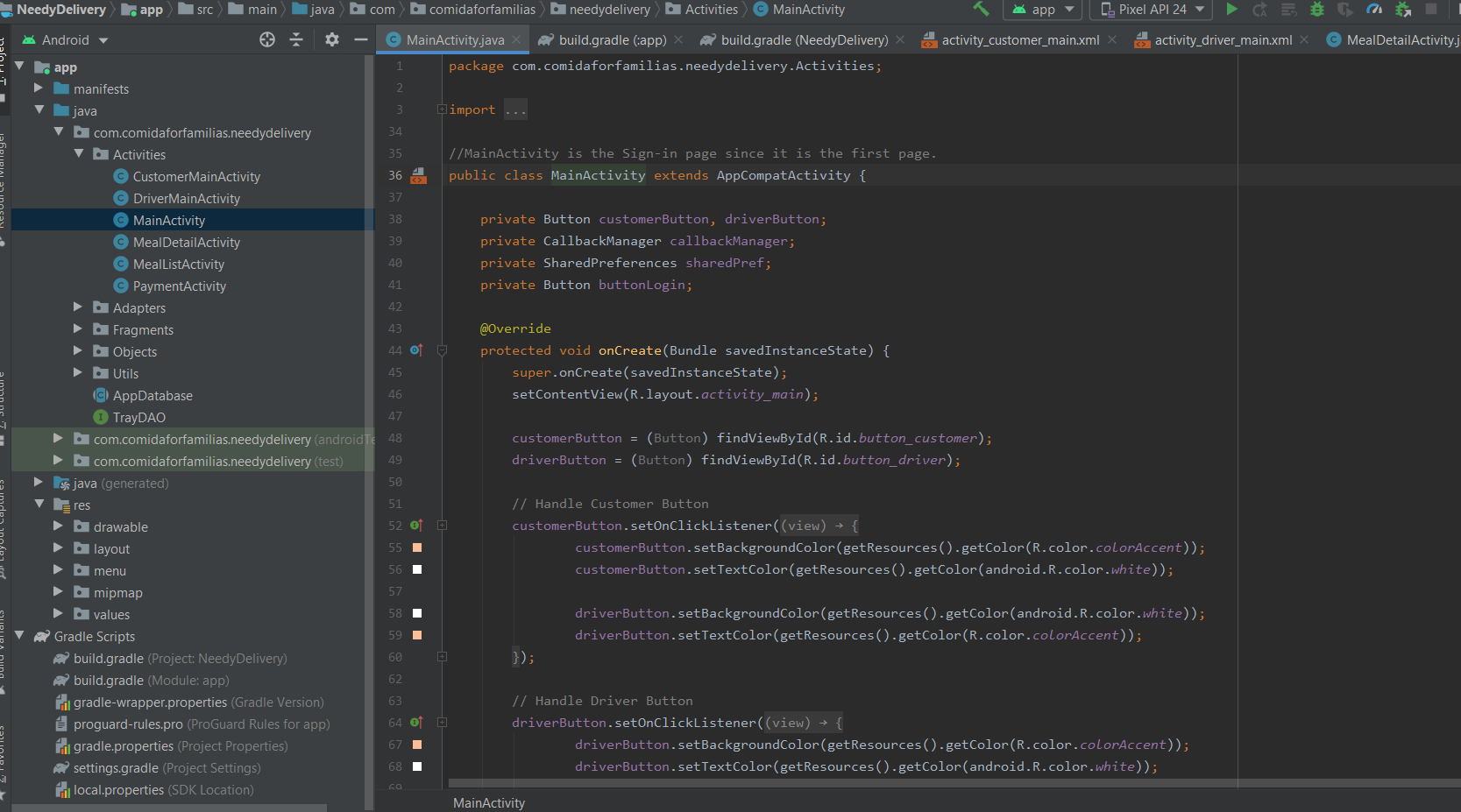Click colorAccent color swatch on line 55
1461x812 pixels.
pos(417,547)
